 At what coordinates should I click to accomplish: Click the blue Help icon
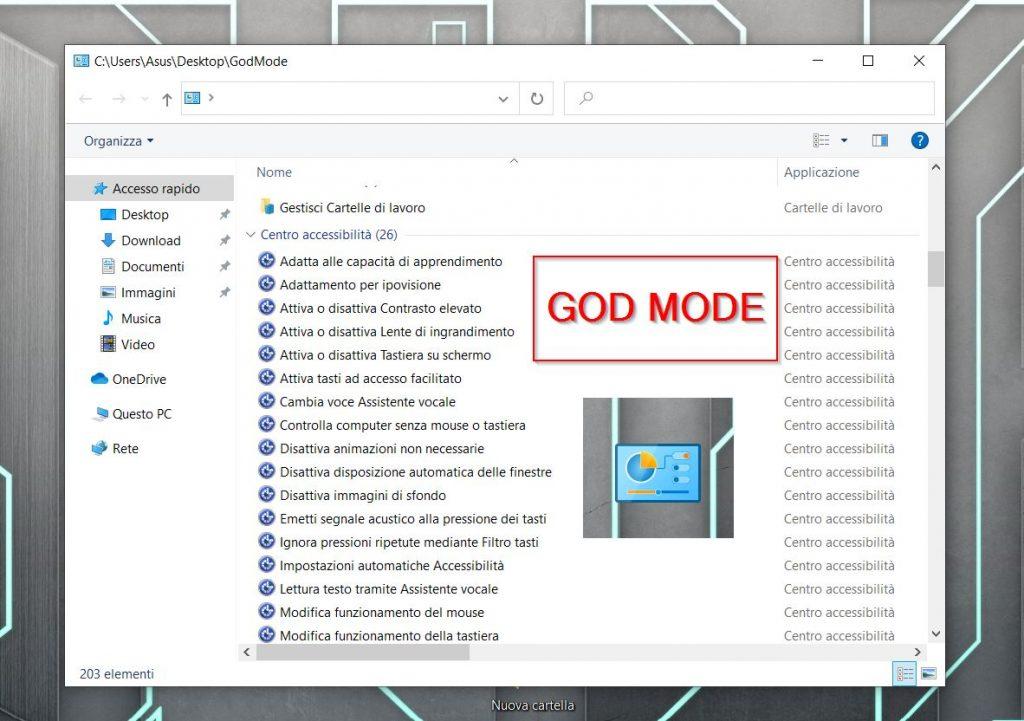click(x=919, y=140)
